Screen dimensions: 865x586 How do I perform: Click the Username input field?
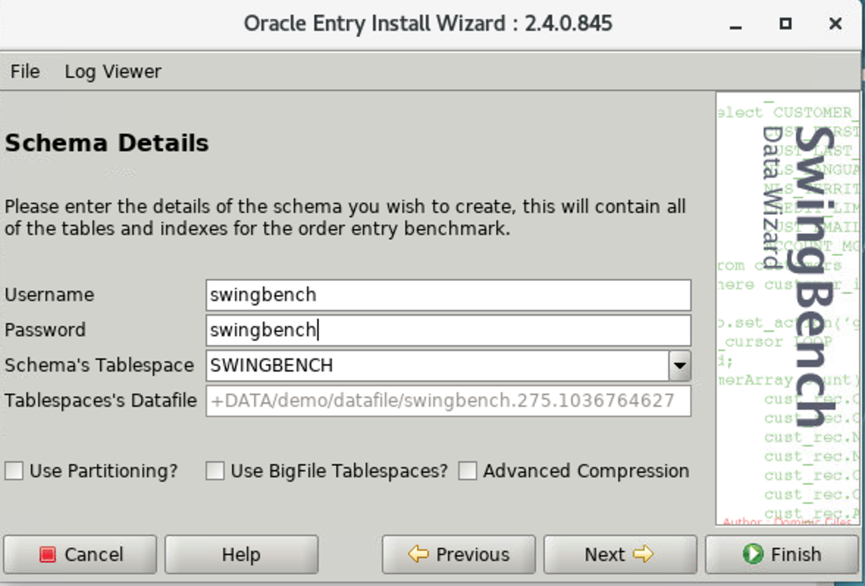tap(450, 294)
